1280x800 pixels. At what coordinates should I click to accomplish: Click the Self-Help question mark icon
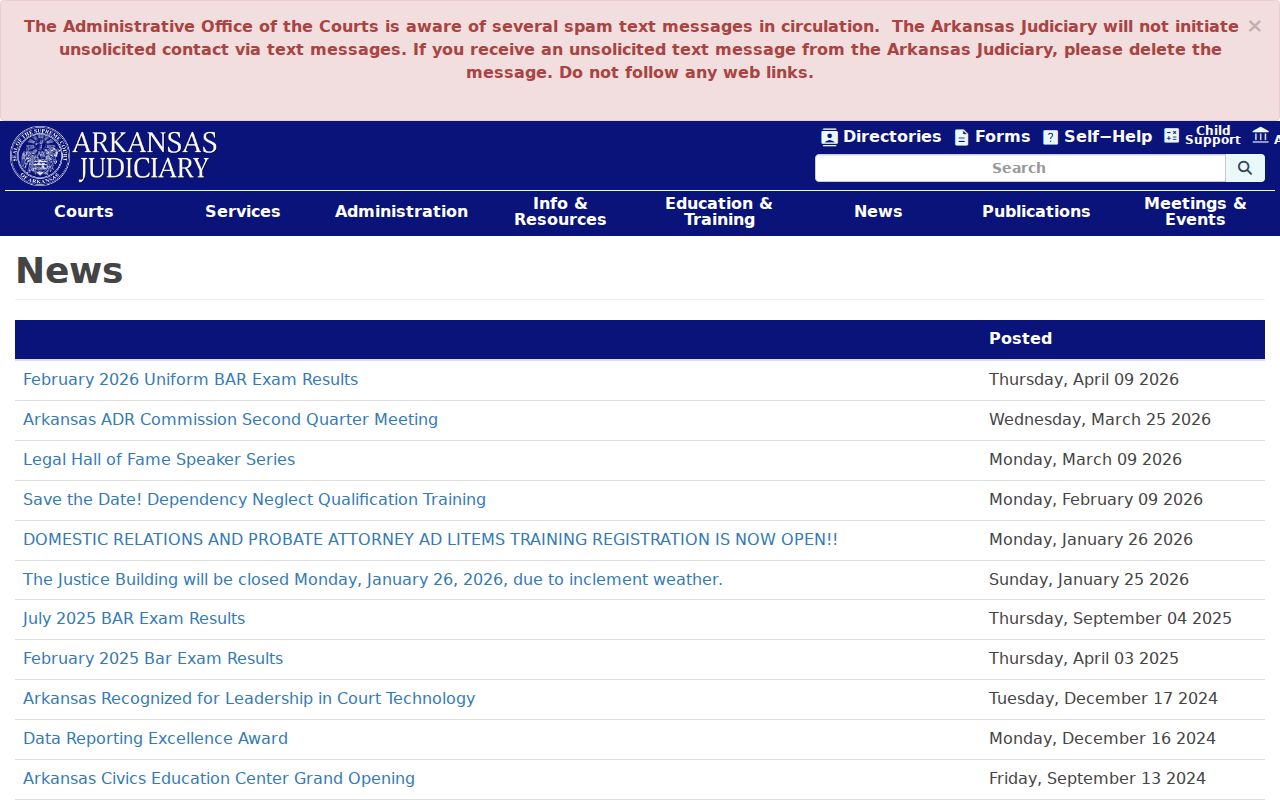[1050, 137]
